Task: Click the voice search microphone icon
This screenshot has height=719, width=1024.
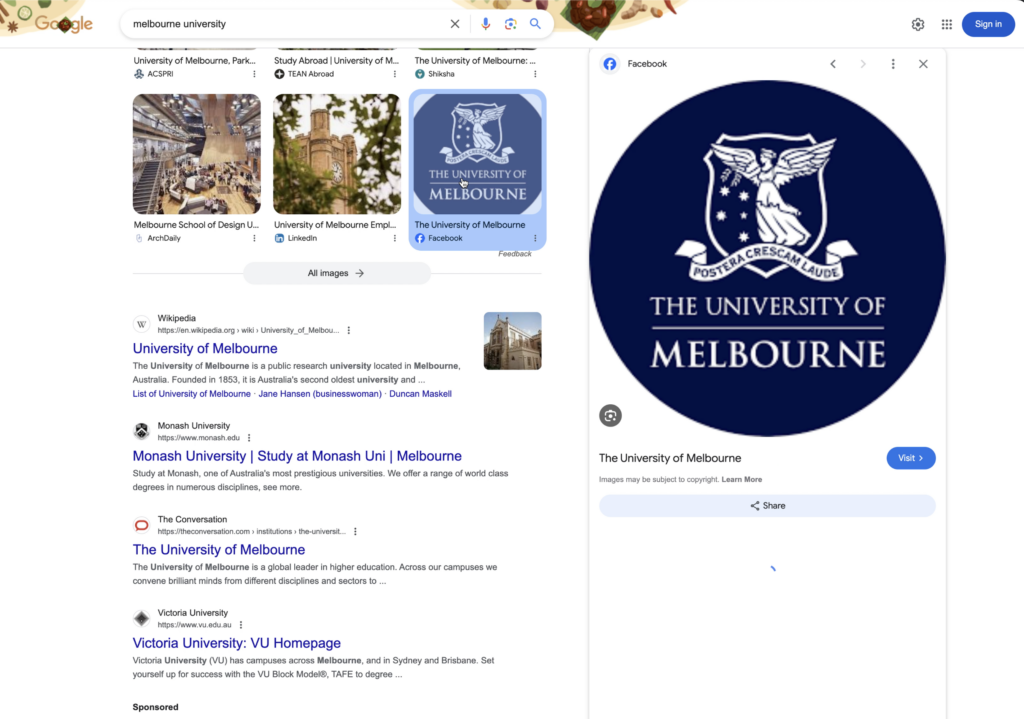Action: coord(486,24)
